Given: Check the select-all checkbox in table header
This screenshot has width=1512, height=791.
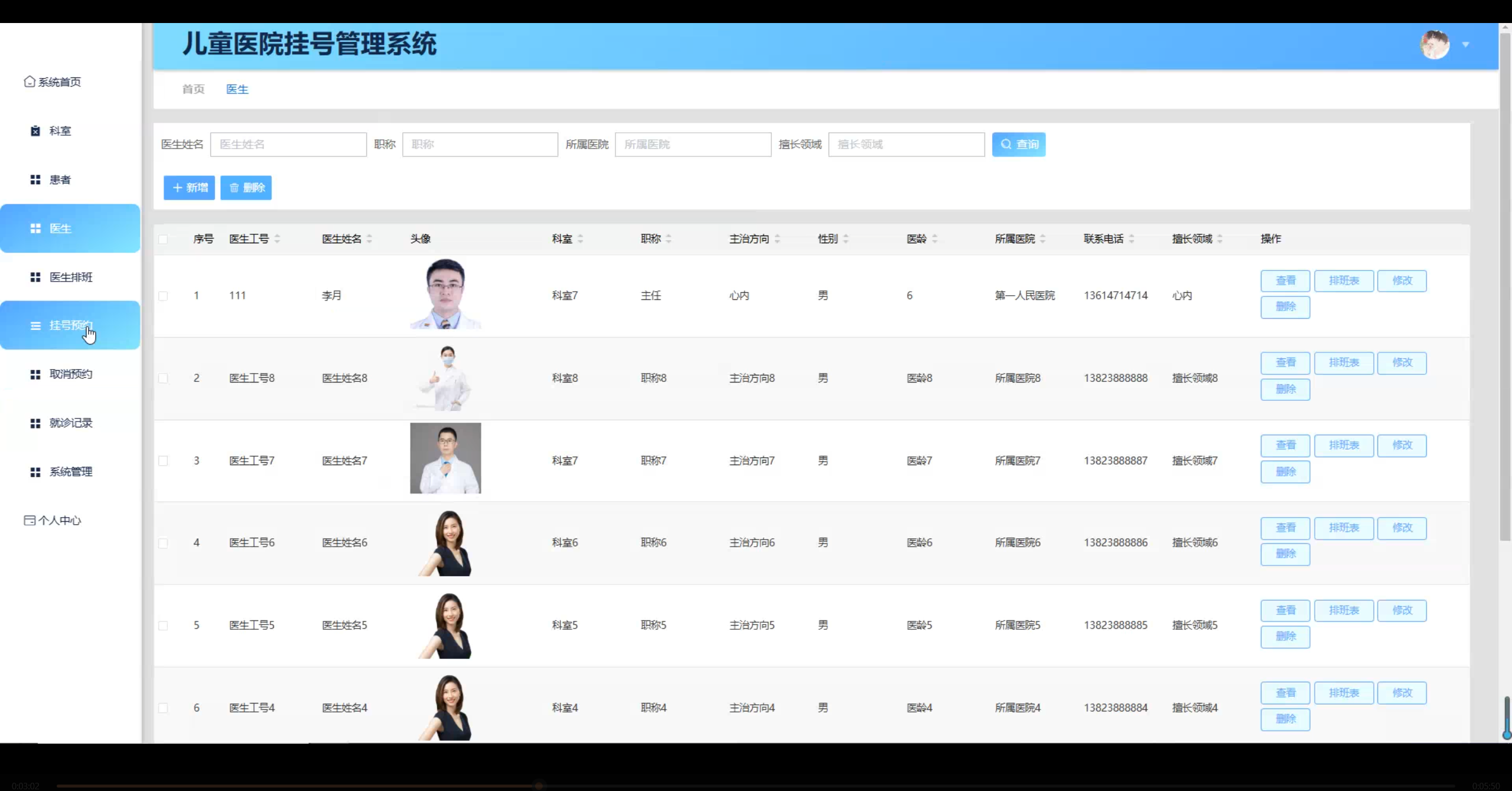Looking at the screenshot, I should point(164,238).
